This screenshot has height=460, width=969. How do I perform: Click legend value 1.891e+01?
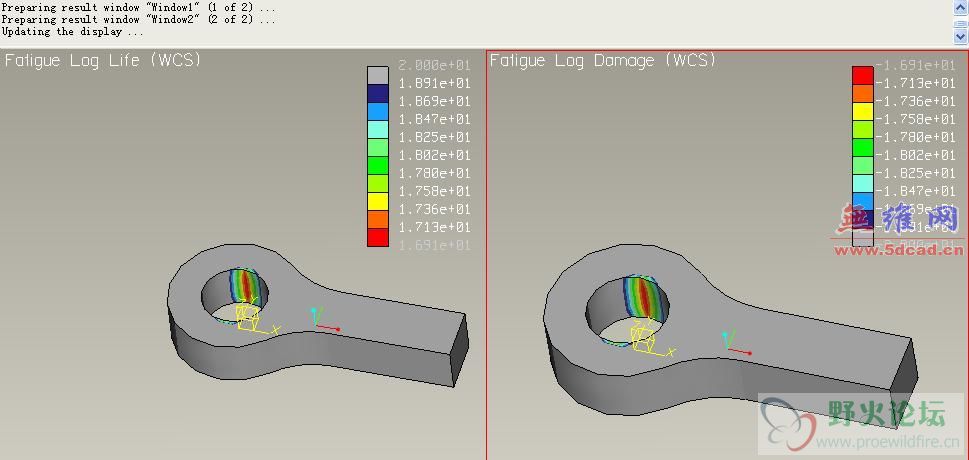(x=434, y=83)
